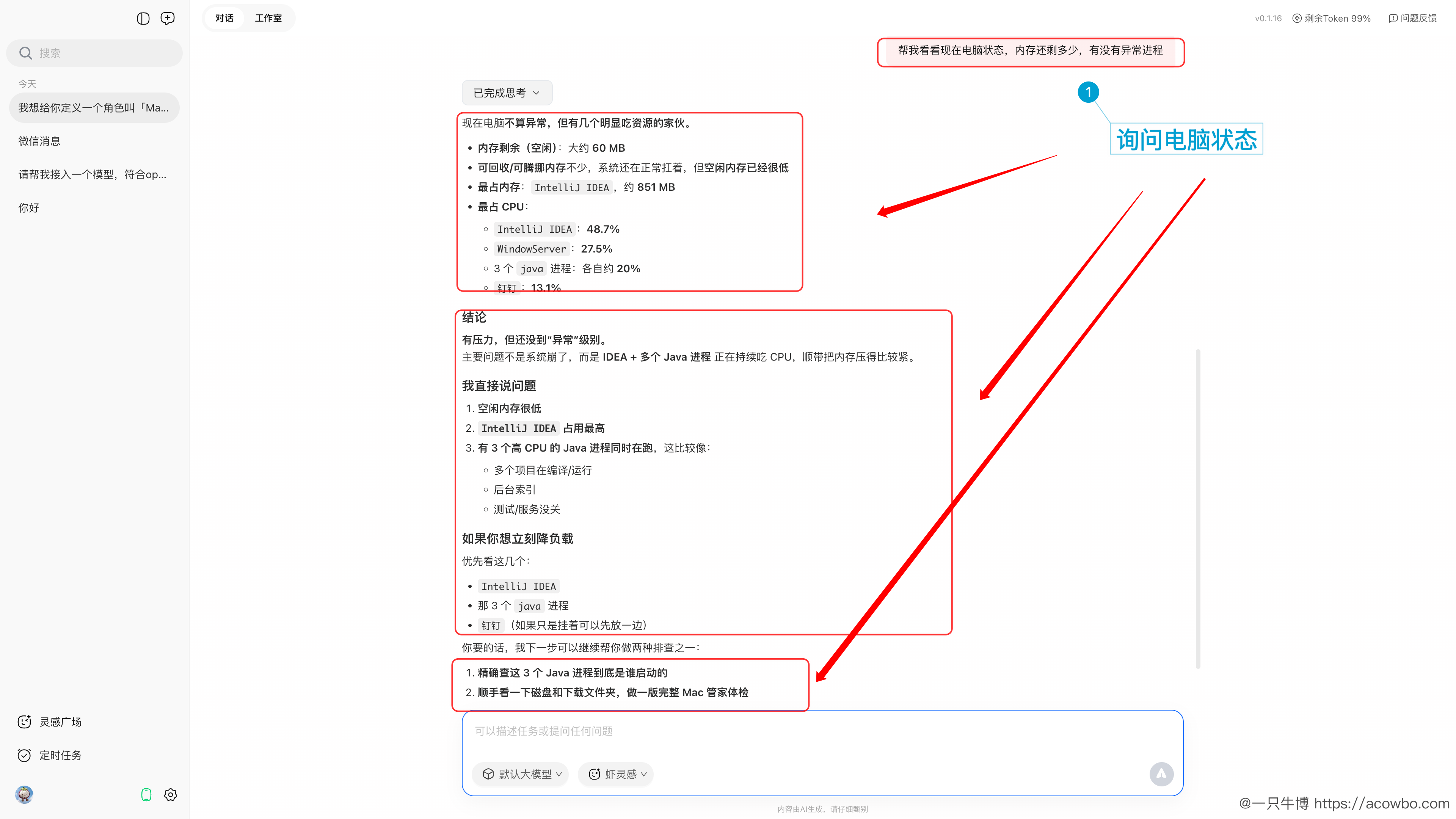Click the search magnifier icon
The image size is (1456, 819).
[x=25, y=53]
